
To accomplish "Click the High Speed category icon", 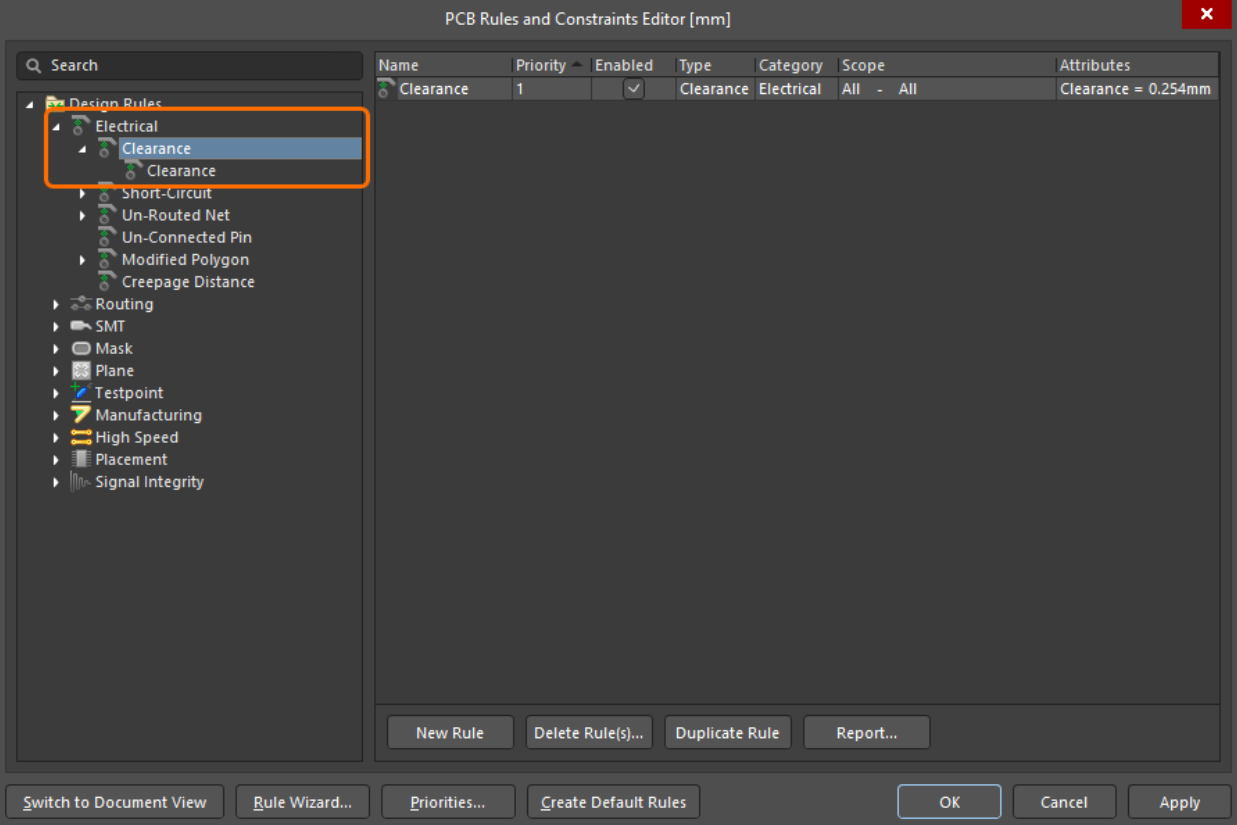I will tap(81, 438).
